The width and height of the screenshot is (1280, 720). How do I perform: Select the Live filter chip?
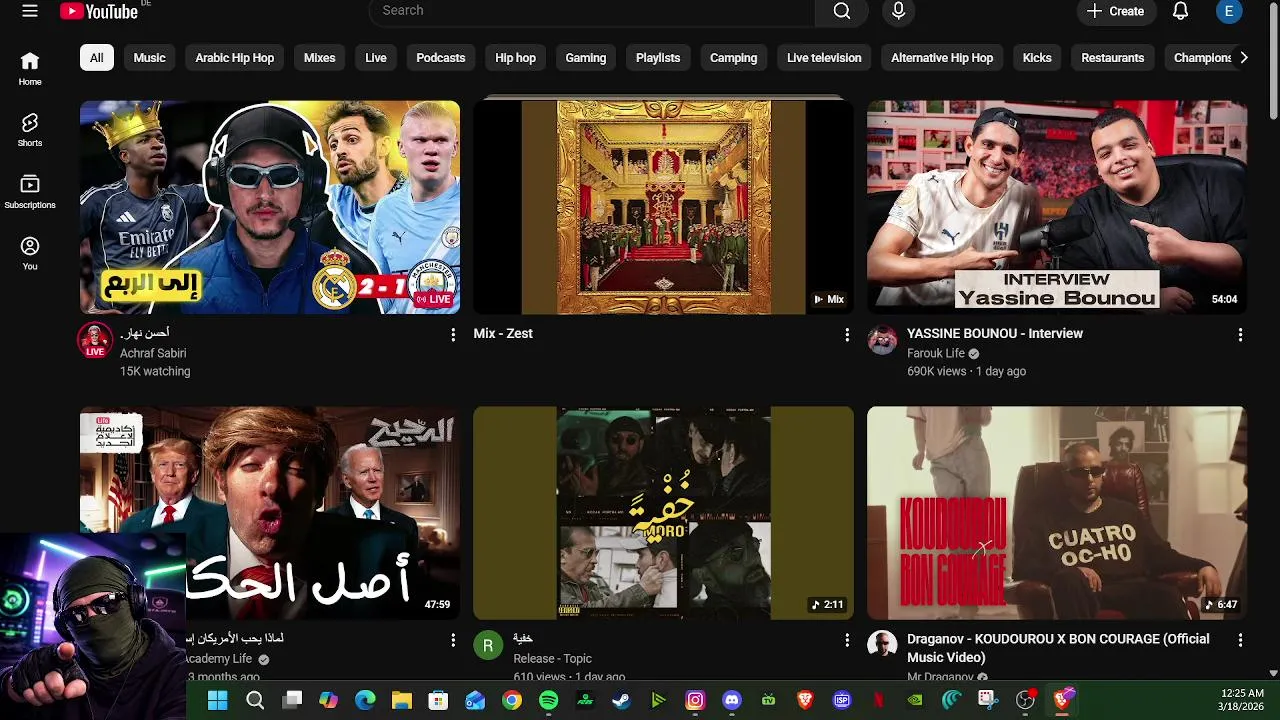[x=376, y=58]
